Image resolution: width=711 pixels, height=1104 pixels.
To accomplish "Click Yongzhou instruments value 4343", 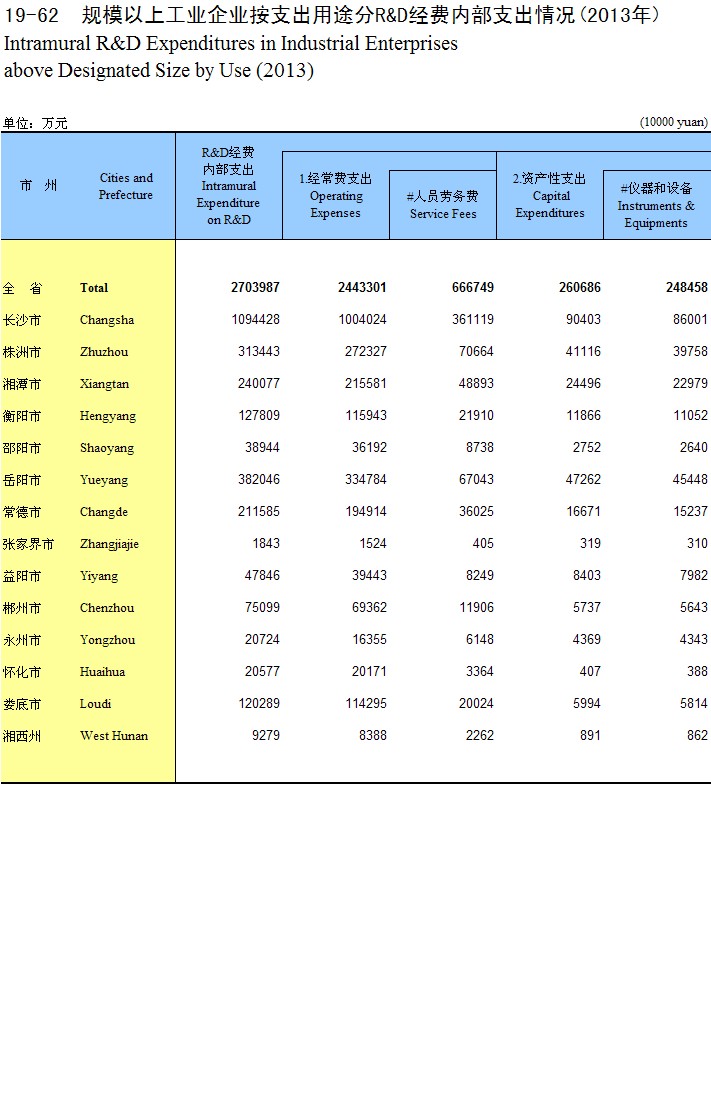I will (694, 639).
